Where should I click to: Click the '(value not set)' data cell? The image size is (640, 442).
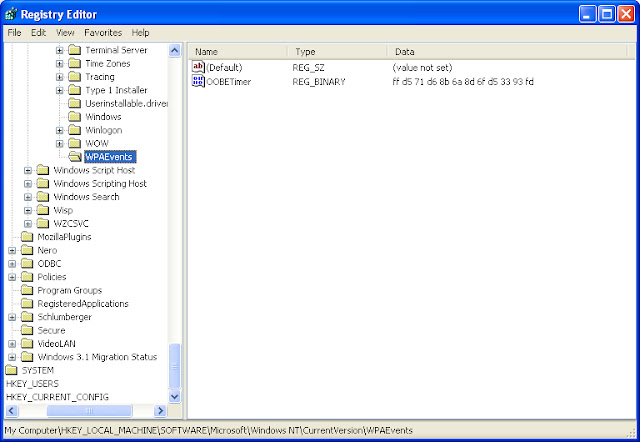422,68
